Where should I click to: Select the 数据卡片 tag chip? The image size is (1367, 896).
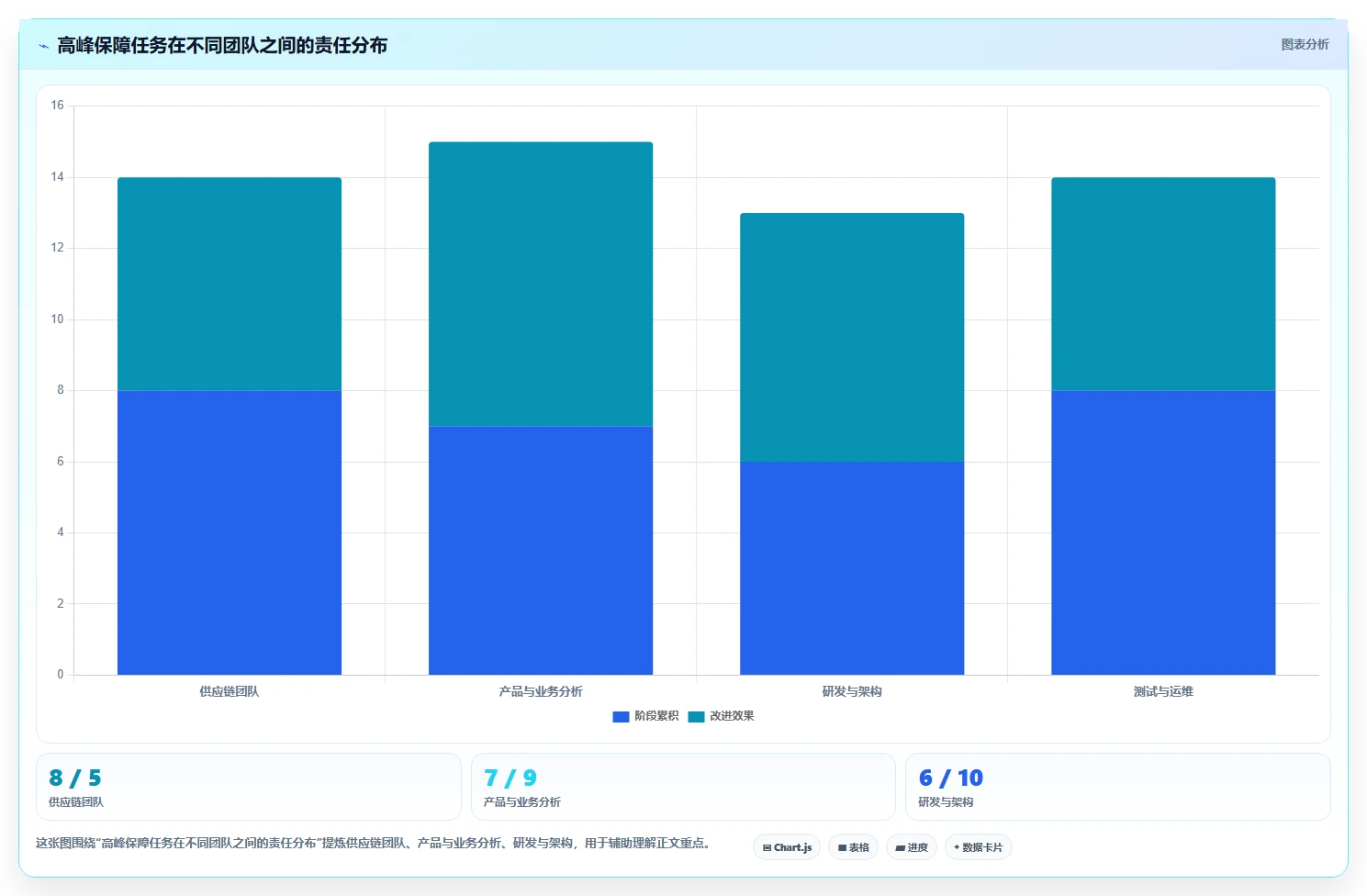click(x=979, y=847)
